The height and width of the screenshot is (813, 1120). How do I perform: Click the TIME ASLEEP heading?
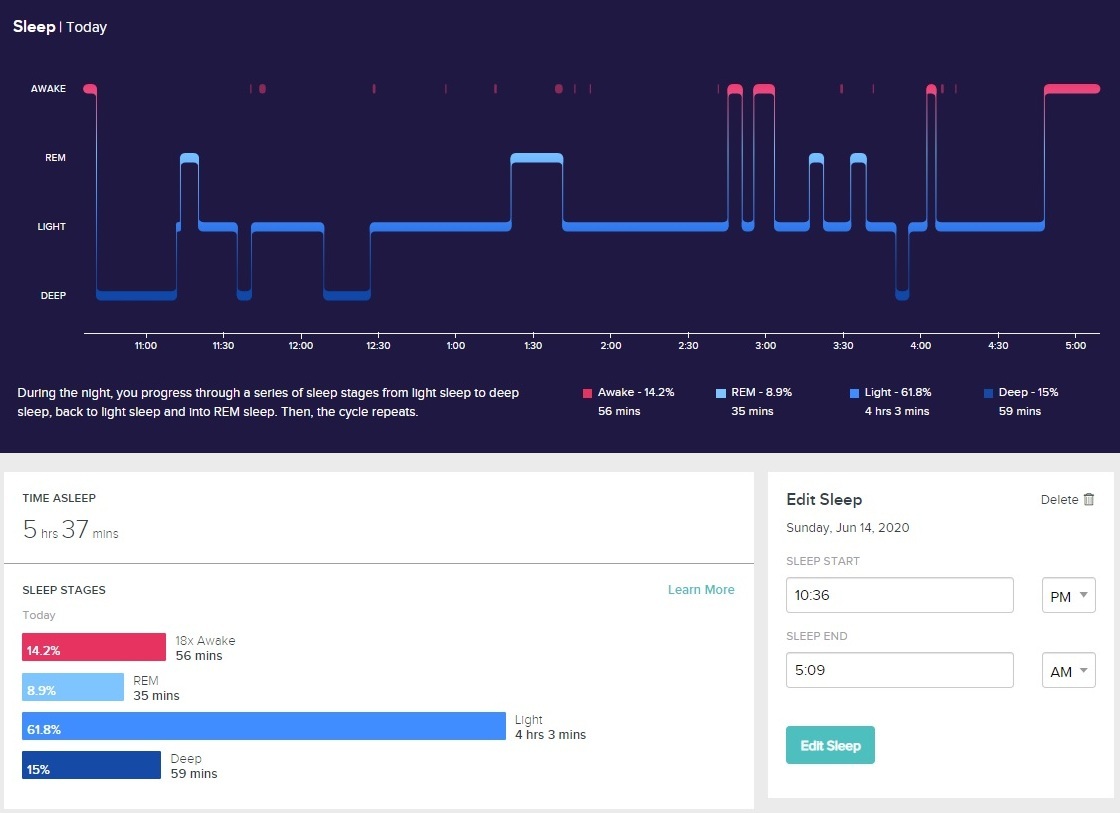coord(59,498)
